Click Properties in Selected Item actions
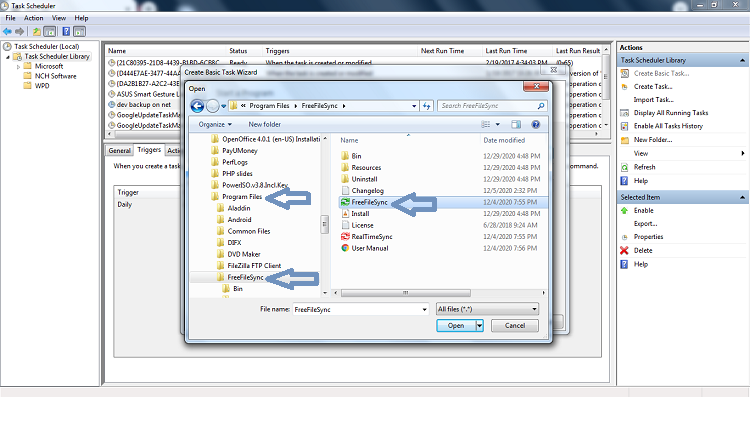 (648, 237)
